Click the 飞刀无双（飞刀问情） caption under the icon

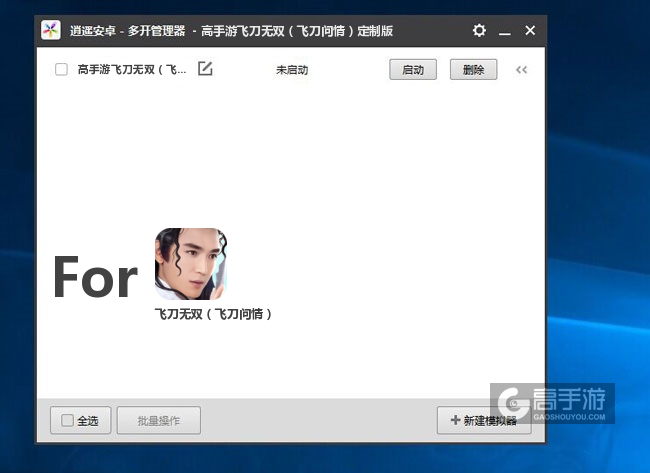tap(213, 314)
